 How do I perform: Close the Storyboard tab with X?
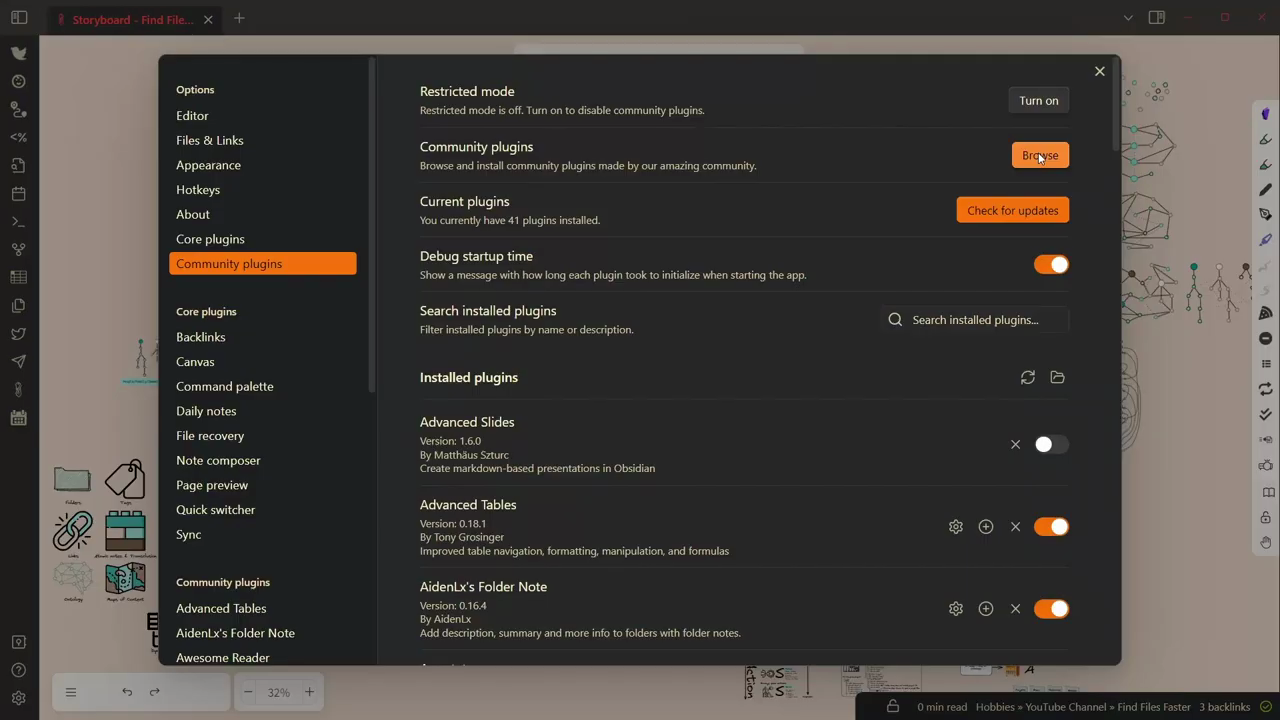tap(208, 19)
